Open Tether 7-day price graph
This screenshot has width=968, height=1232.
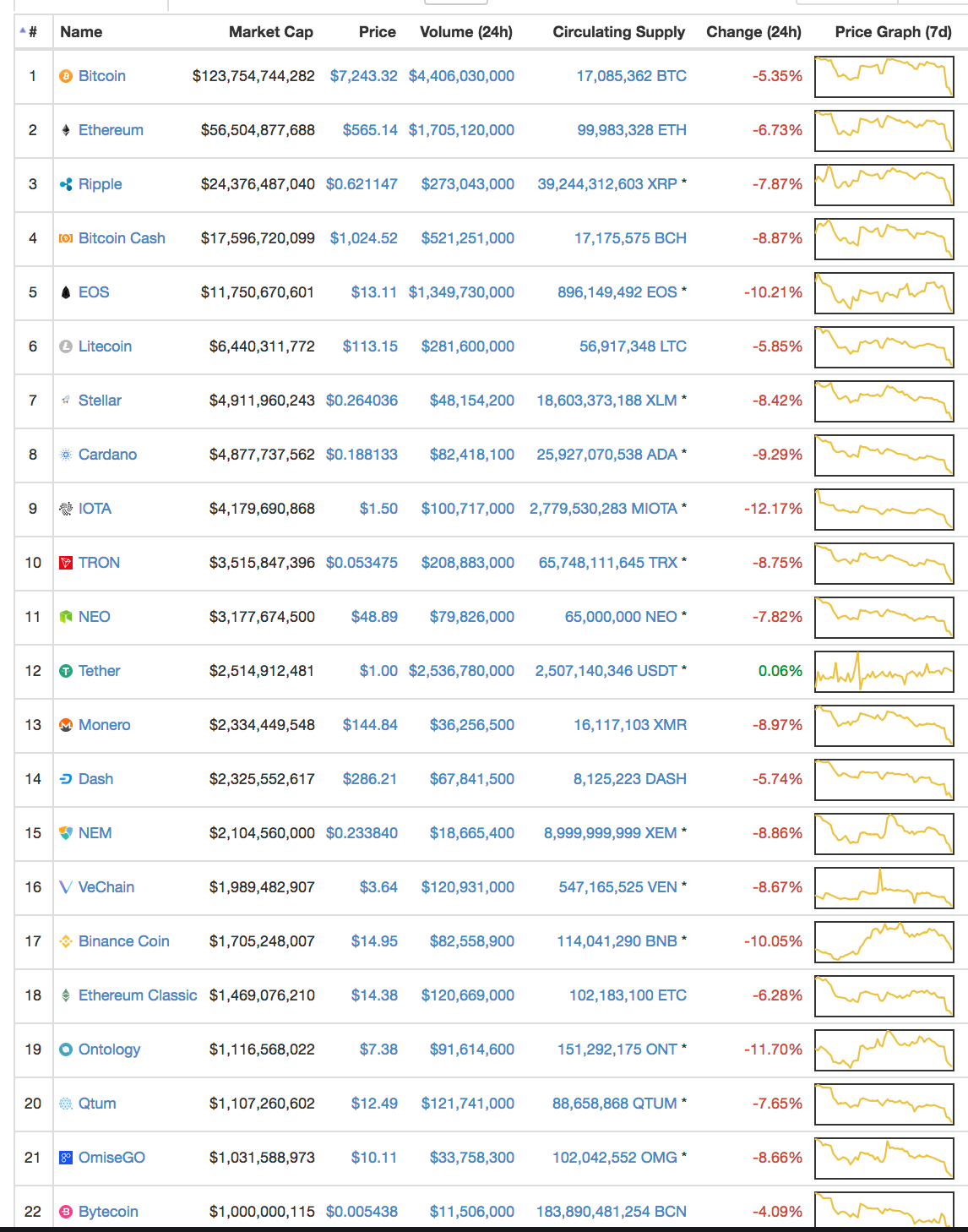pyautogui.click(x=884, y=672)
